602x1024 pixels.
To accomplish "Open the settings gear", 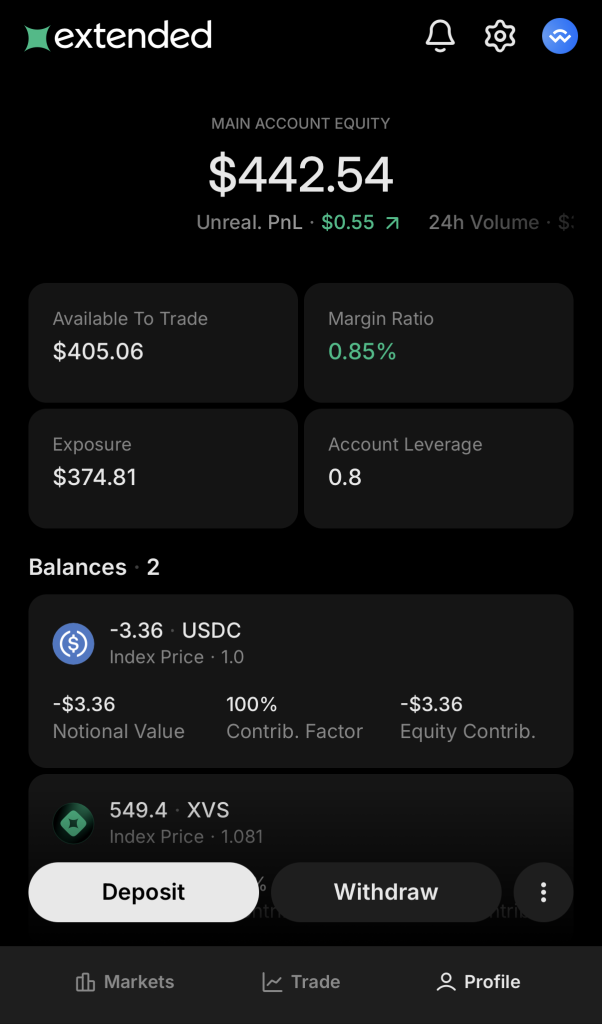I will click(x=499, y=37).
